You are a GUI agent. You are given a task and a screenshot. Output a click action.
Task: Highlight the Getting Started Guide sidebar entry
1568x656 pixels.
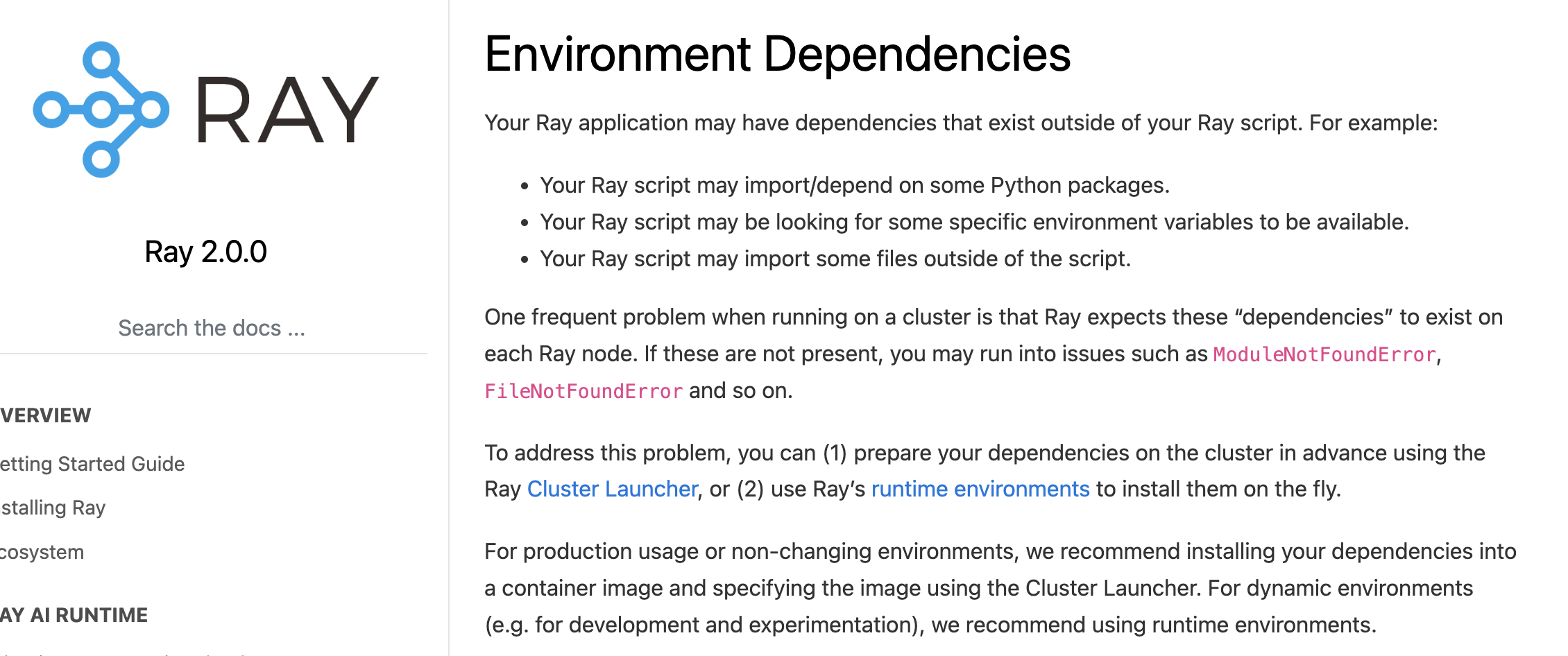[x=92, y=464]
